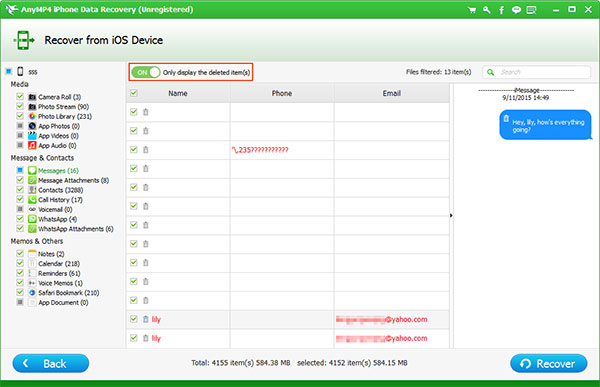Viewport: 600px width, 387px height.
Task: Uncheck the Call History checkbox
Action: pos(20,199)
